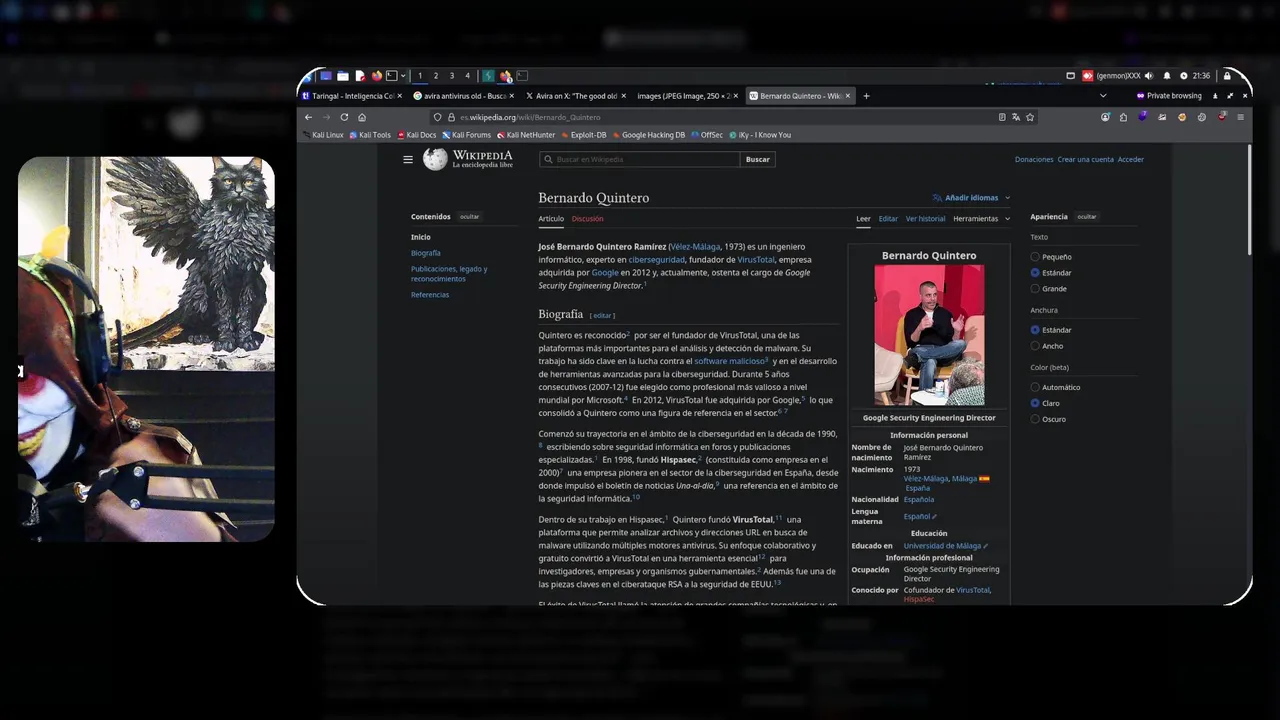Click the page vertical scrollbar
The image size is (1280, 720).
[1248, 200]
